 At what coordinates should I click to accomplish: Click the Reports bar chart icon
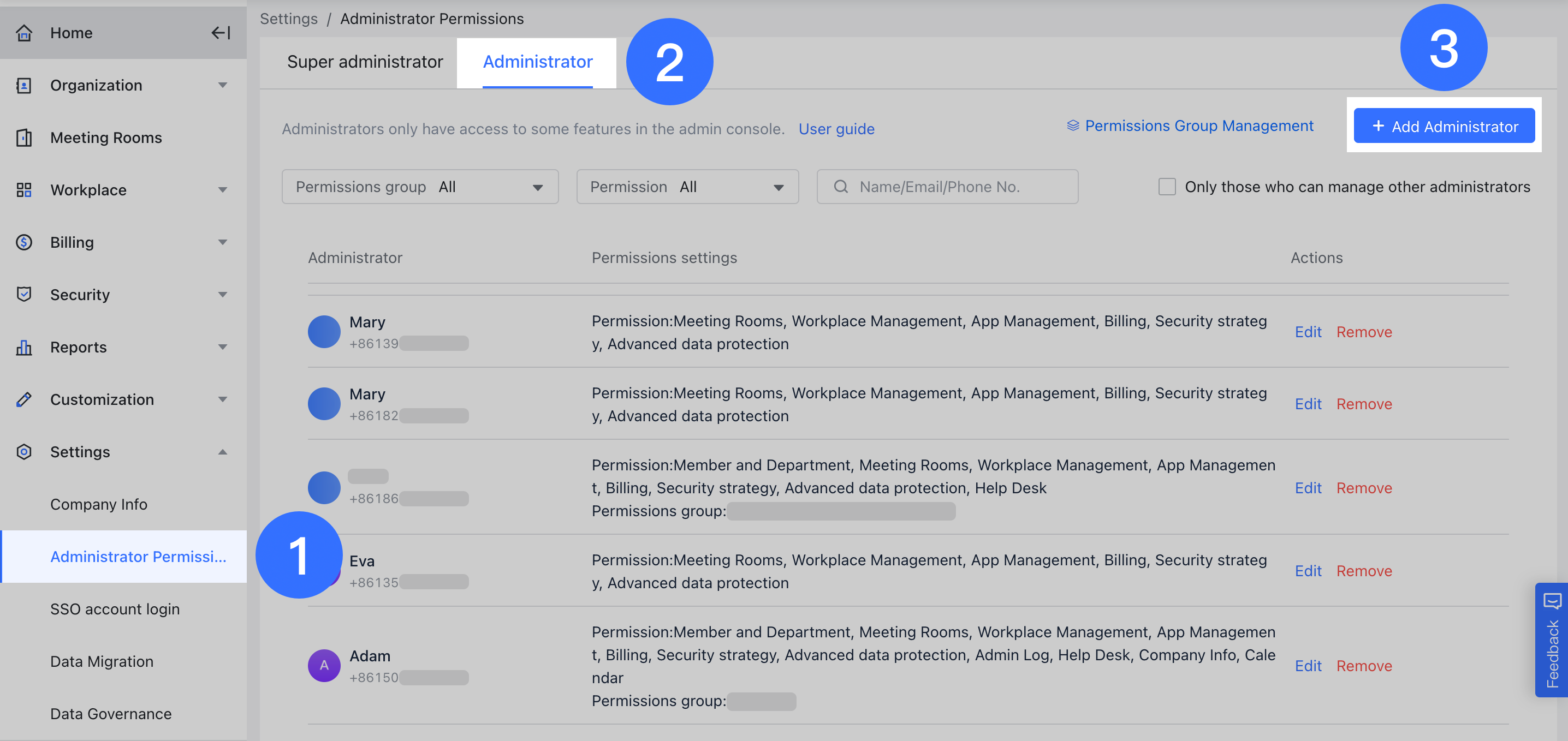point(23,347)
